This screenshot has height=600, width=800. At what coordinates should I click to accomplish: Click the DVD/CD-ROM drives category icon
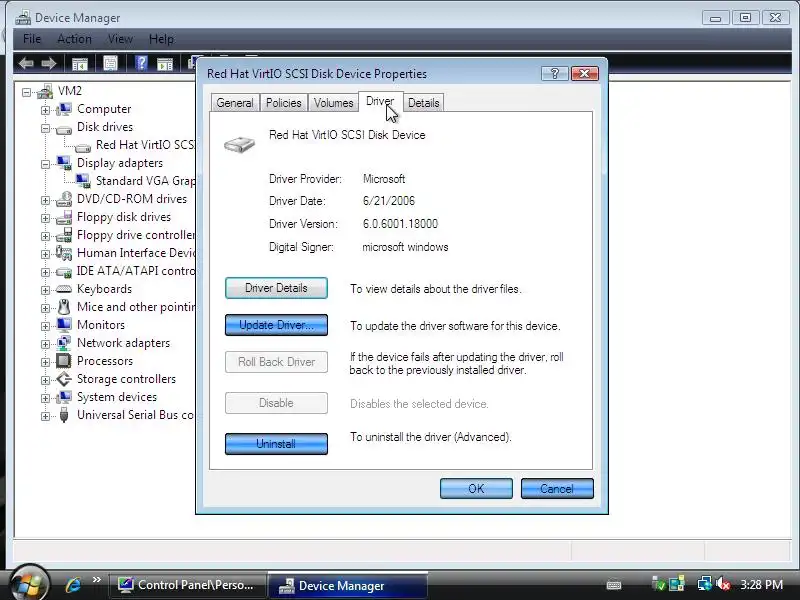64,199
